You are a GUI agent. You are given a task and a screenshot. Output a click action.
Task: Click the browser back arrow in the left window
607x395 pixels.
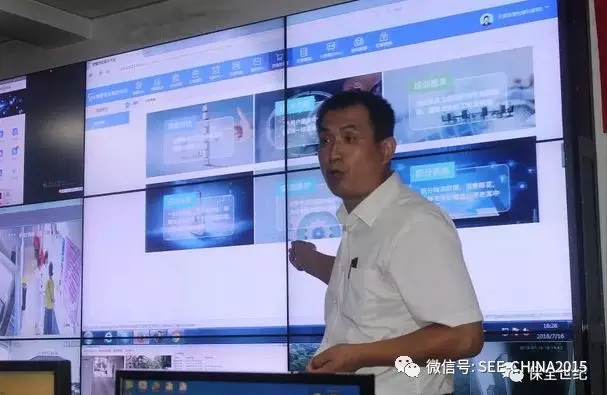pos(91,74)
